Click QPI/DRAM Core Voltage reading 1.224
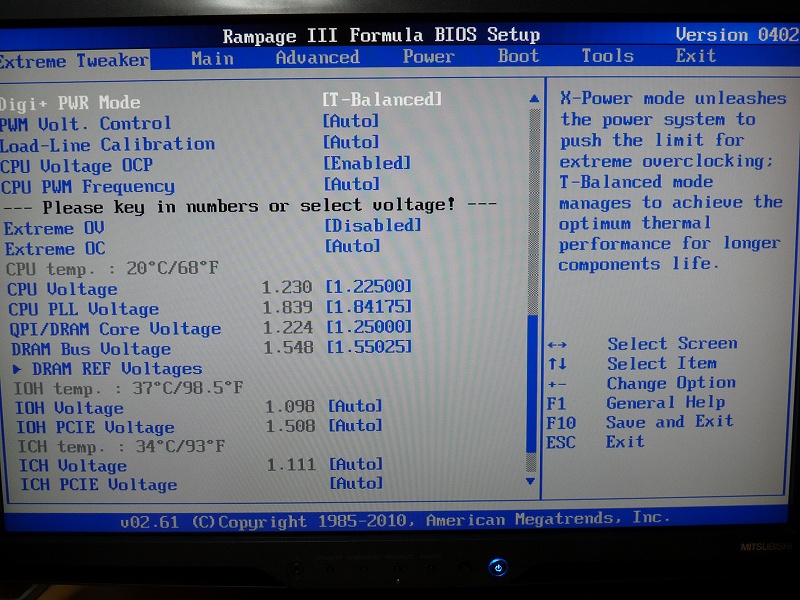Screen dimensions: 800x600 (288, 328)
